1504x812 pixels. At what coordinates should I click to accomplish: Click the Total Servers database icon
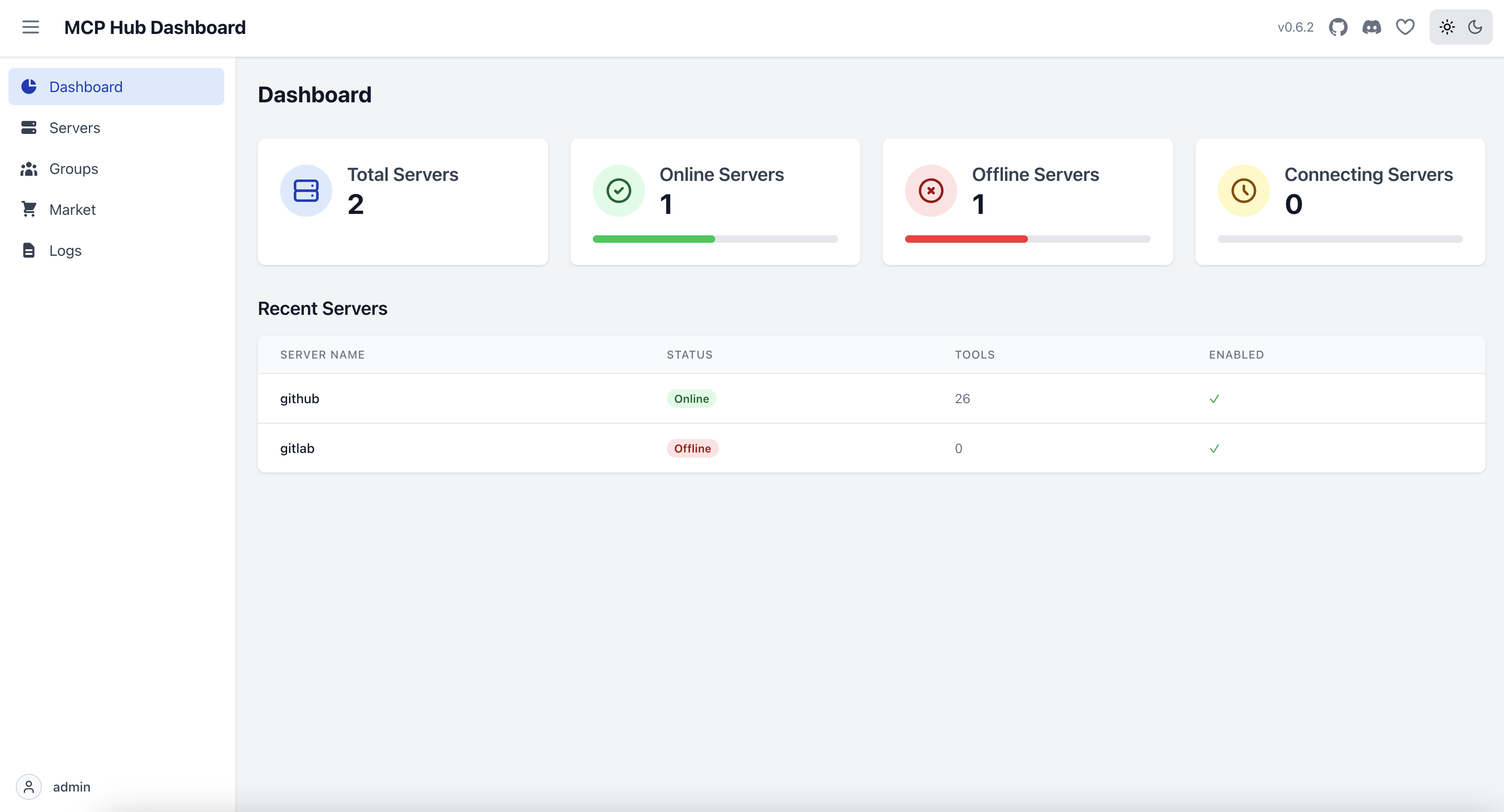pos(306,191)
